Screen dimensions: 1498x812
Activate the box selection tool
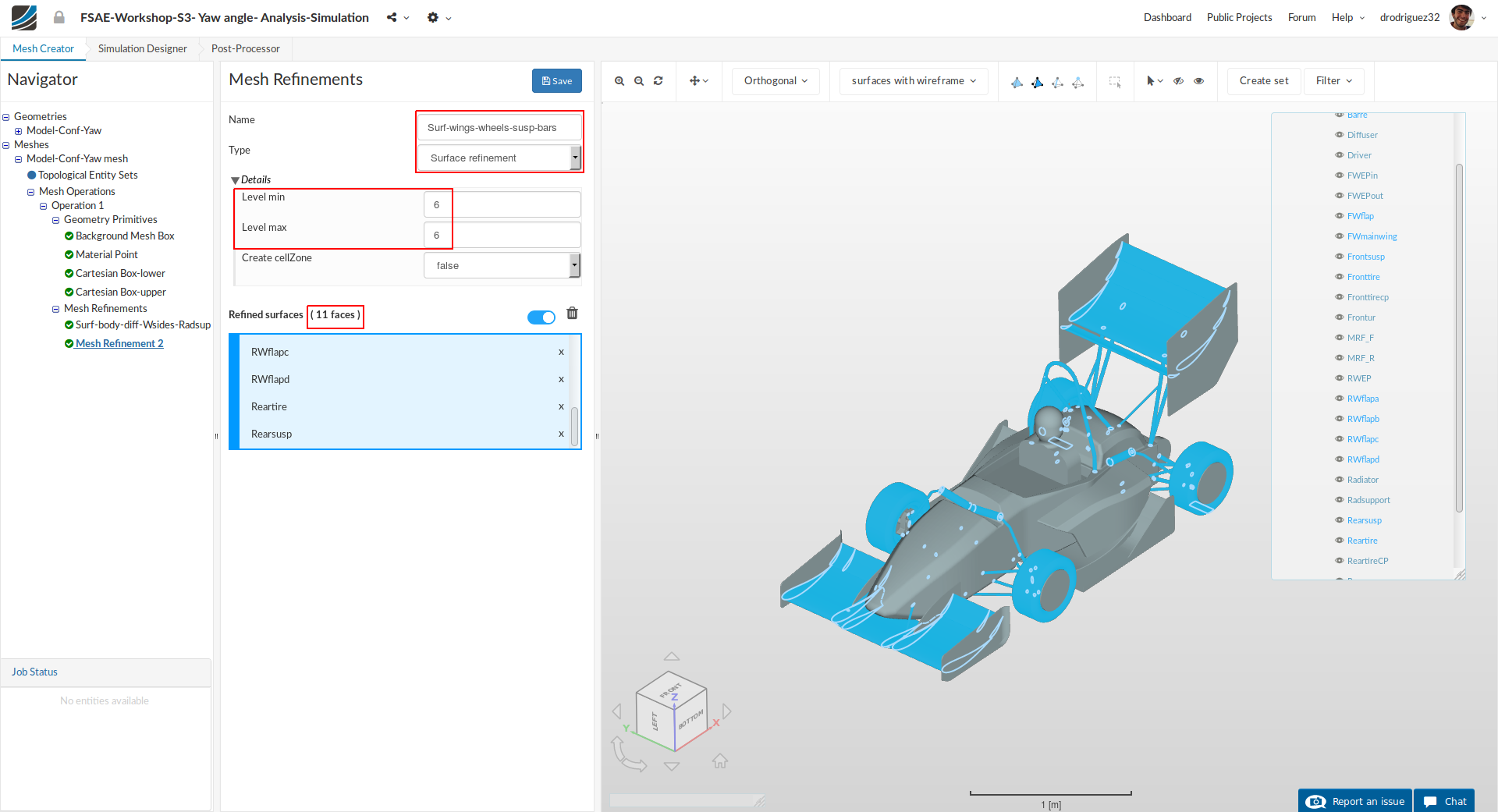1115,82
